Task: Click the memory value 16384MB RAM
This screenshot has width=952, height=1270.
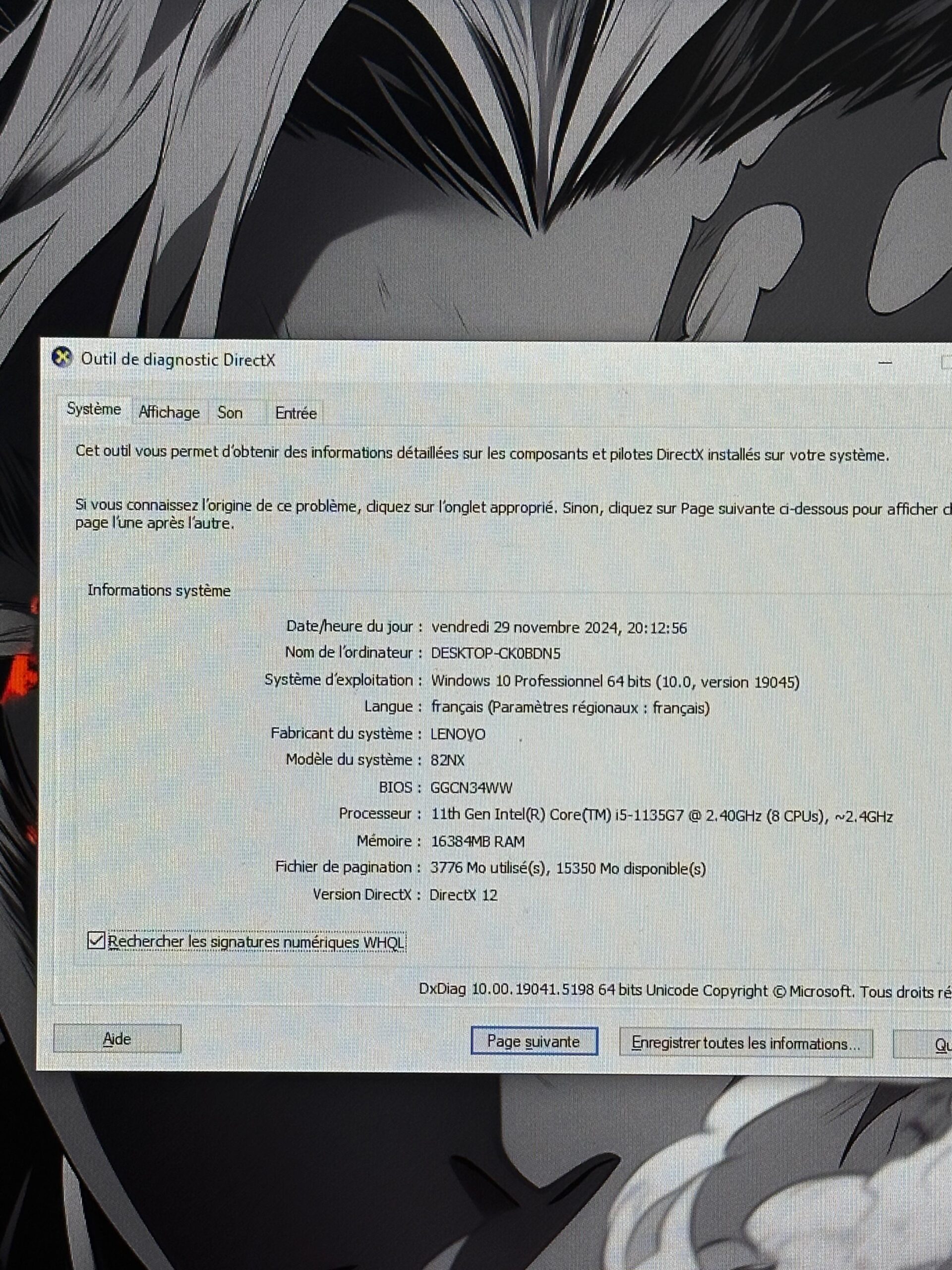Action: (477, 842)
